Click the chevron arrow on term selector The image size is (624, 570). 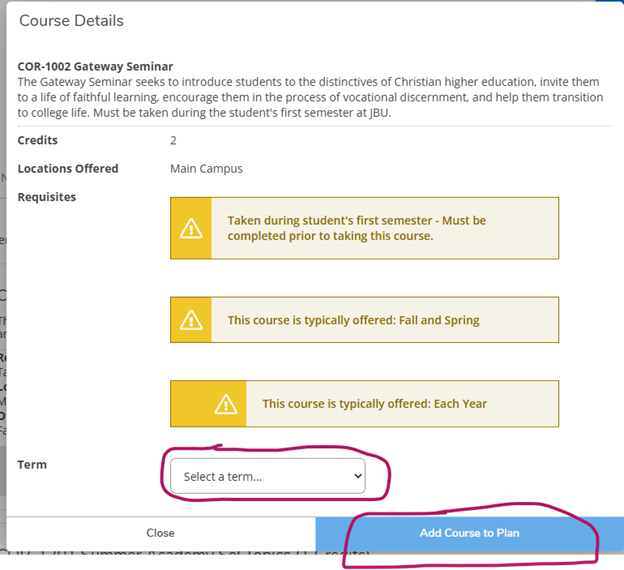coord(358,477)
